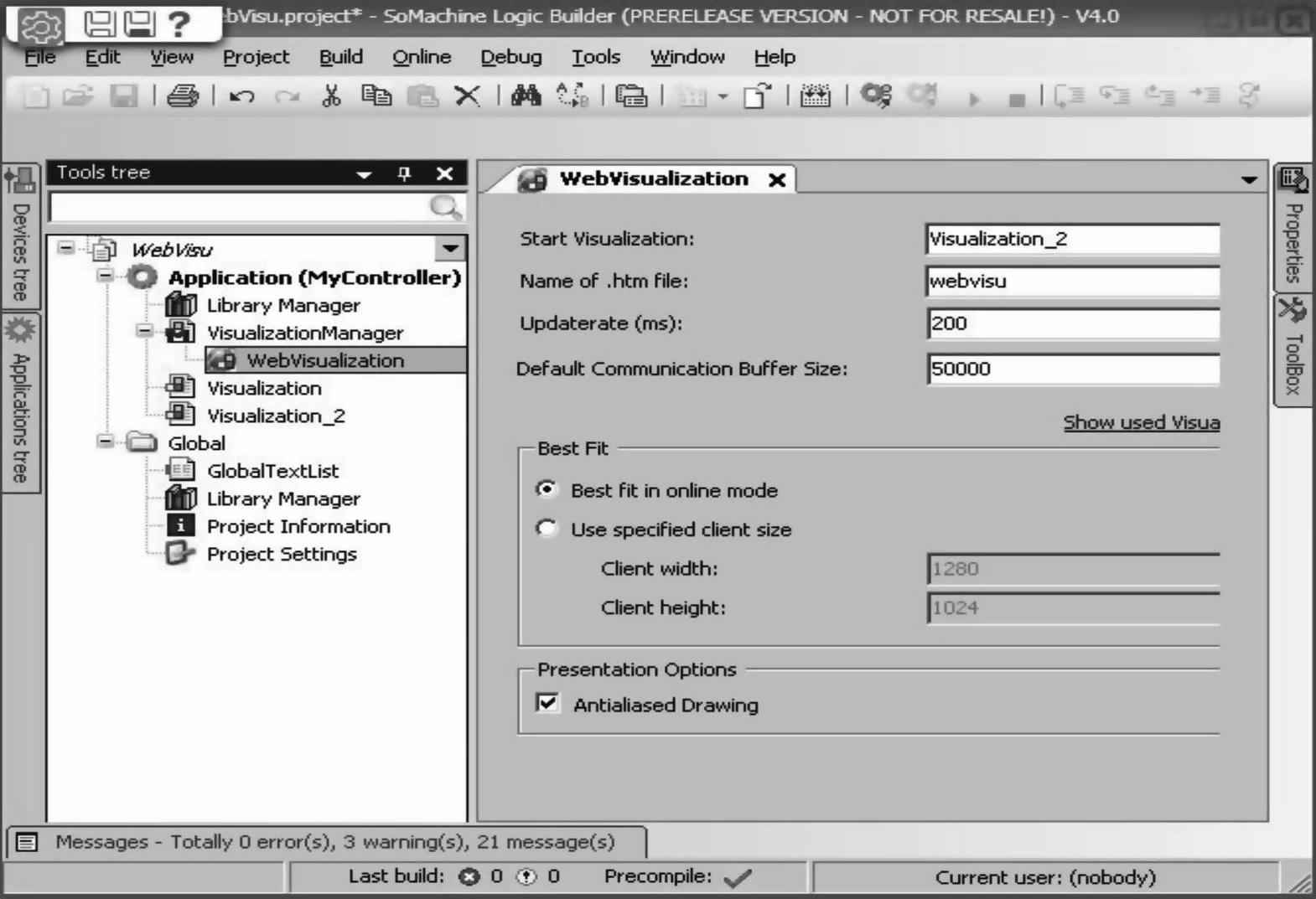The image size is (1316, 899).
Task: Close the Tools tree panel
Action: (x=444, y=173)
